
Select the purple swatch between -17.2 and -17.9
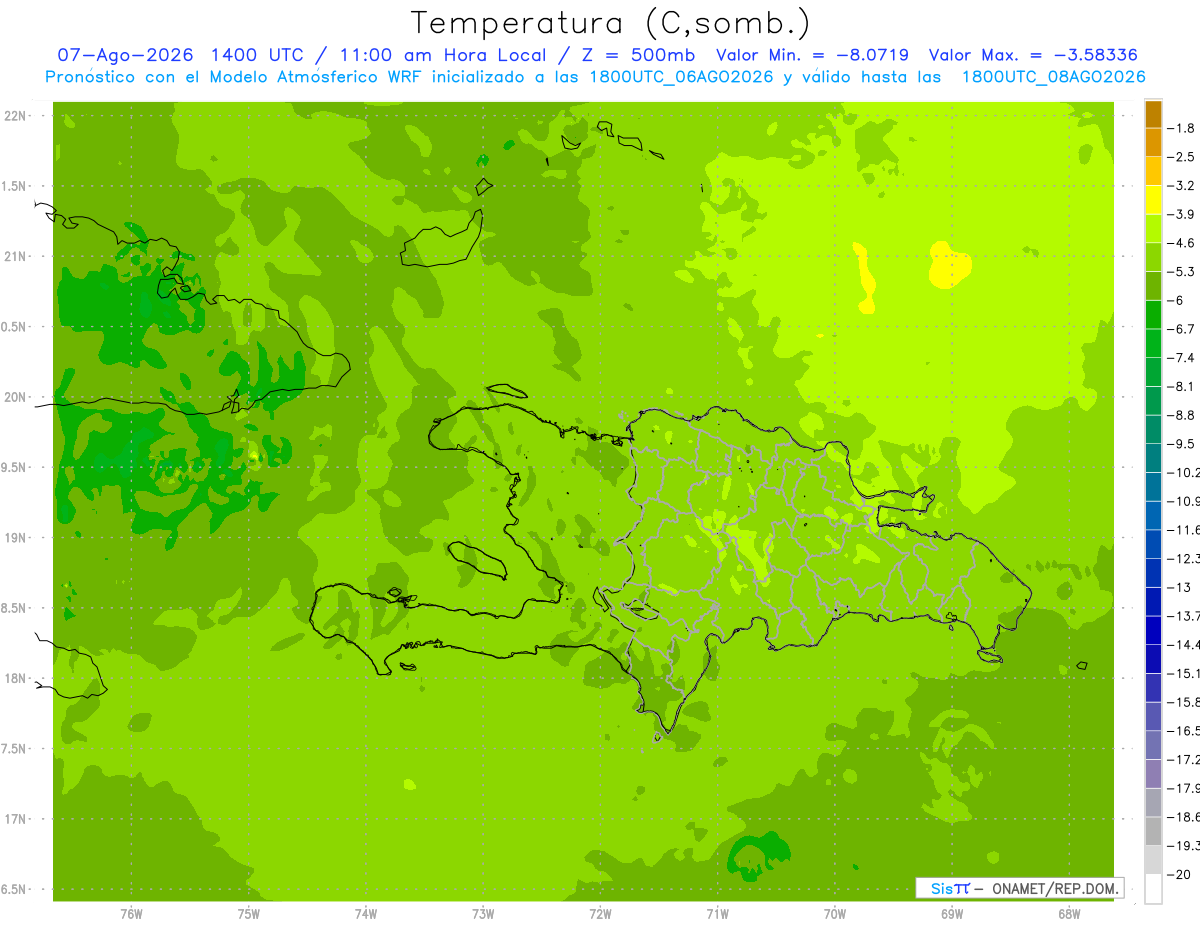click(1153, 773)
